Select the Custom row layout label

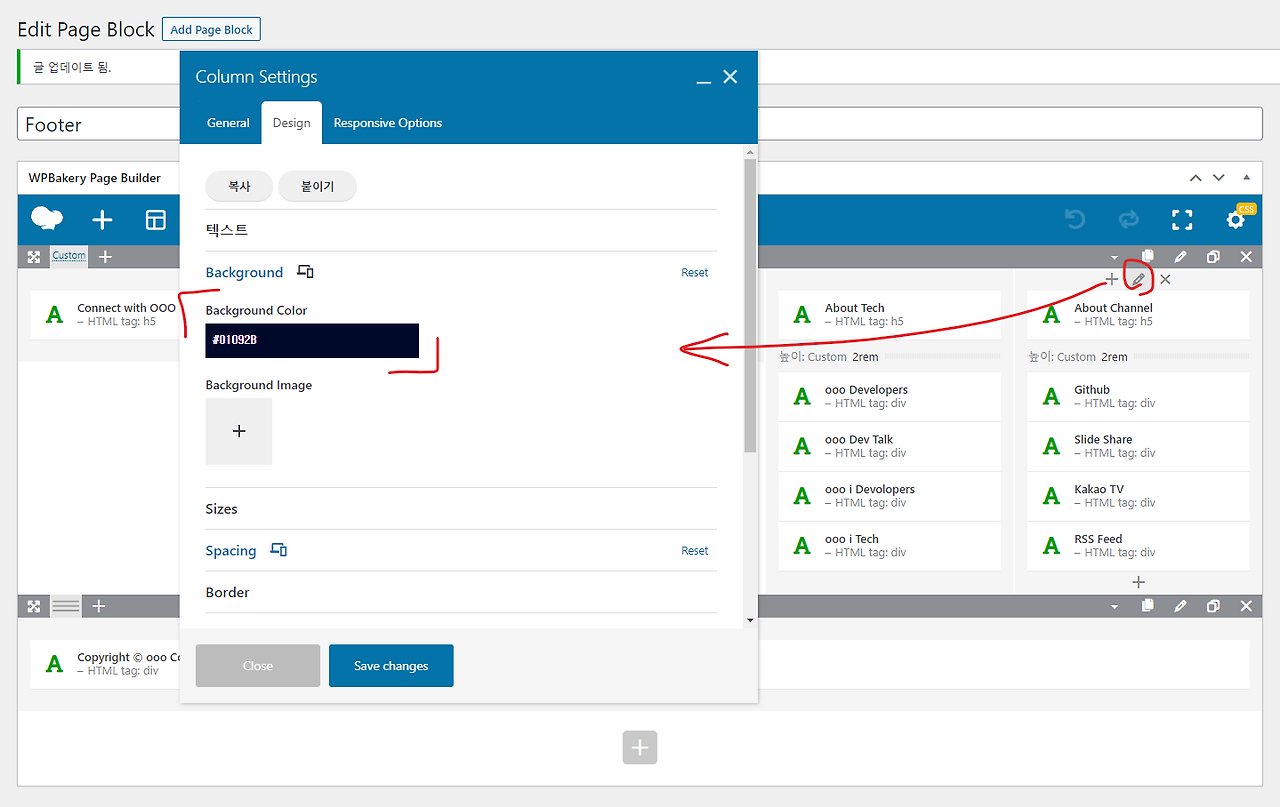(69, 256)
